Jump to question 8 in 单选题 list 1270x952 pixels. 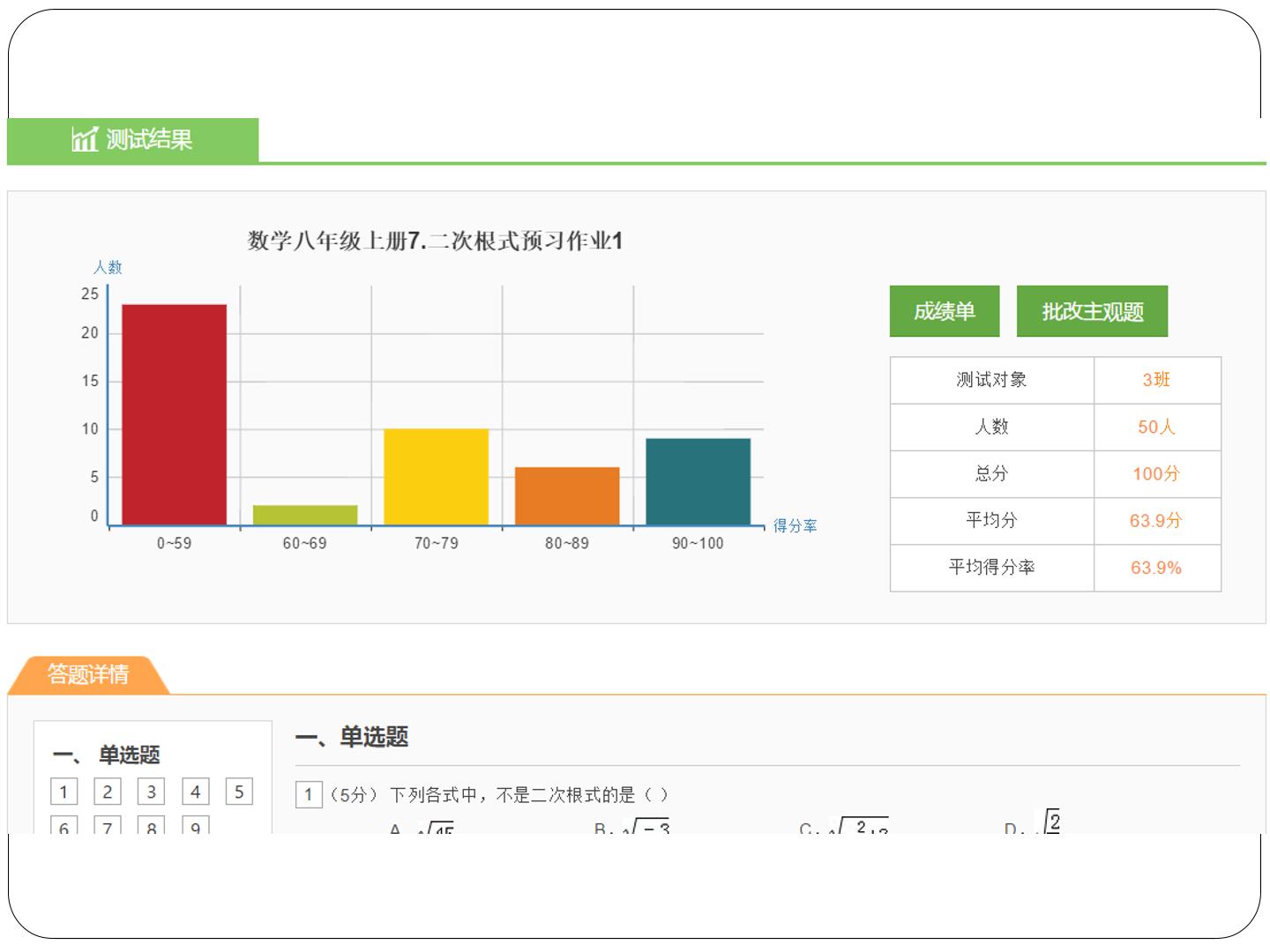click(x=152, y=825)
